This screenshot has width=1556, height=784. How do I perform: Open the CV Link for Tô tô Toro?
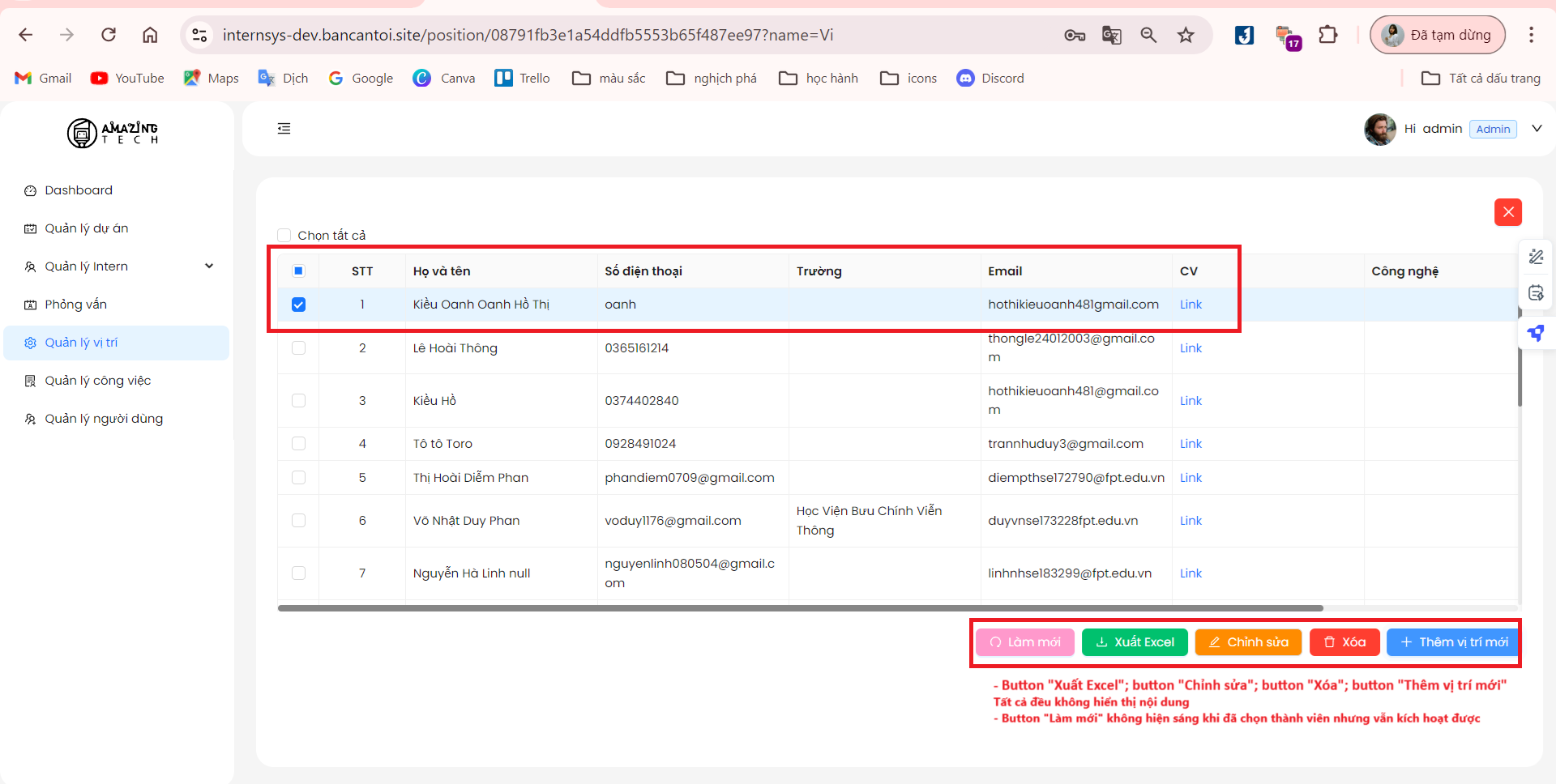1191,444
